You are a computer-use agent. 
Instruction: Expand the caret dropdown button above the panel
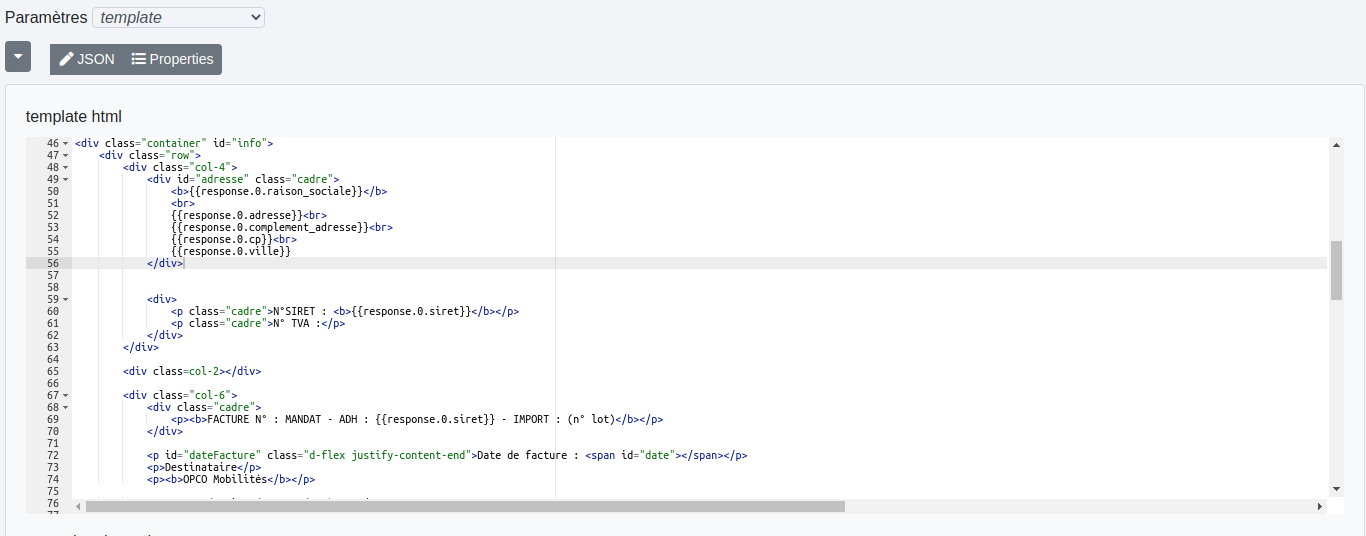point(18,57)
